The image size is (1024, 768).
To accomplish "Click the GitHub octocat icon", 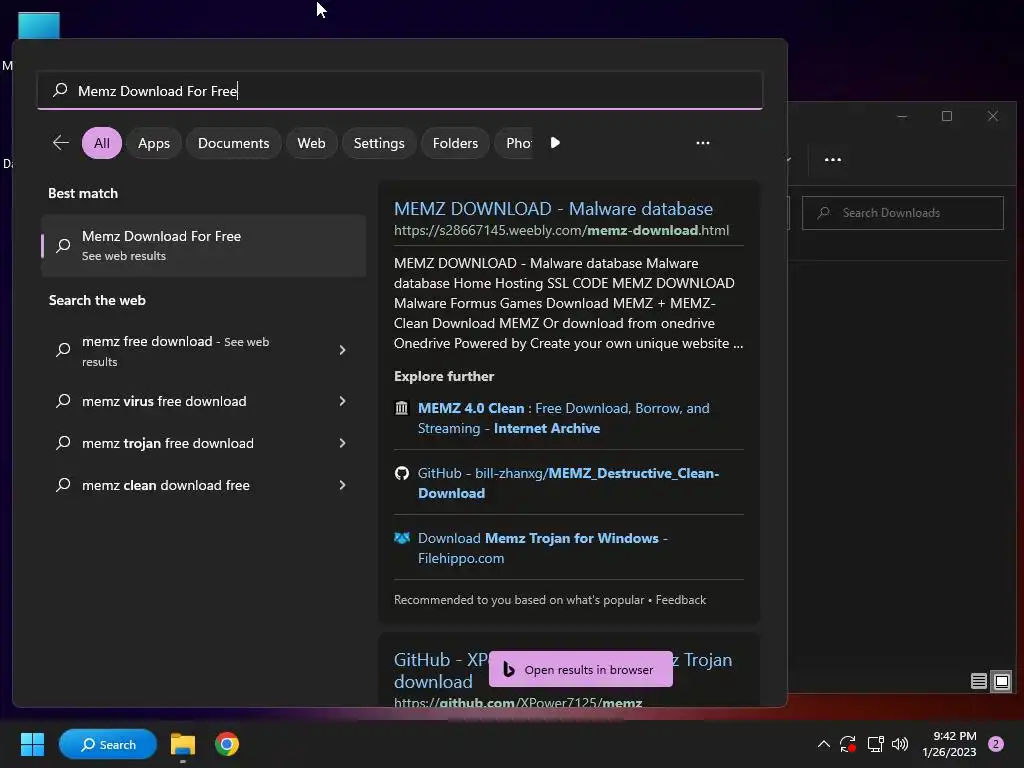I will click(402, 473).
